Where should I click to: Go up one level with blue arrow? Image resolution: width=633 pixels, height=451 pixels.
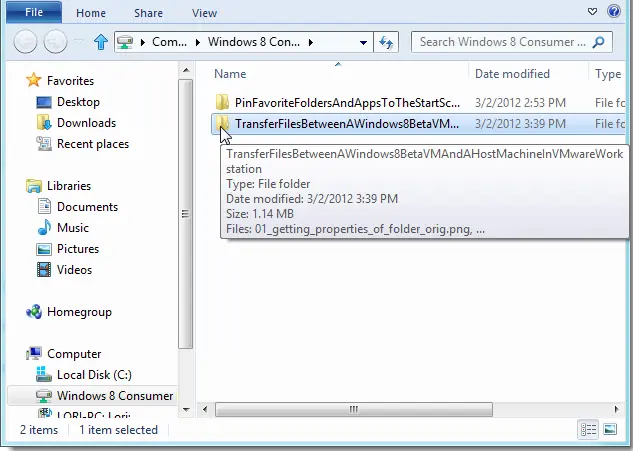(x=101, y=42)
